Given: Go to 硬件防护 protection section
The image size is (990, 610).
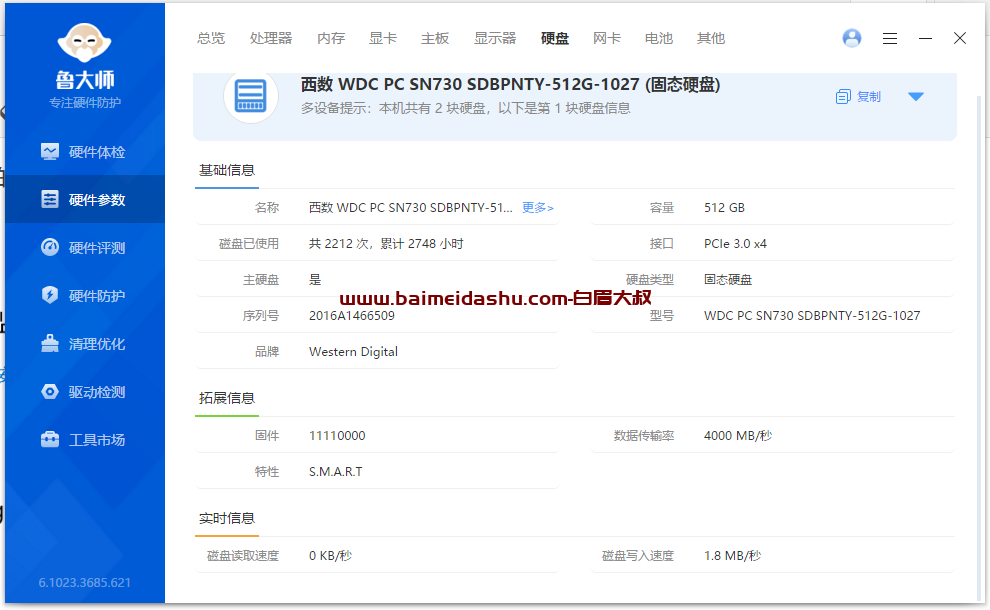Looking at the screenshot, I should 85,296.
